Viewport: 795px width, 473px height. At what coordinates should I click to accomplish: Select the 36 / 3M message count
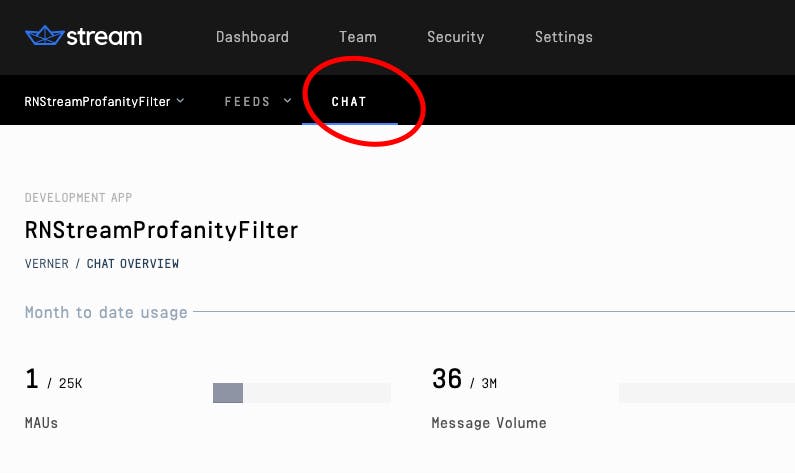(464, 380)
